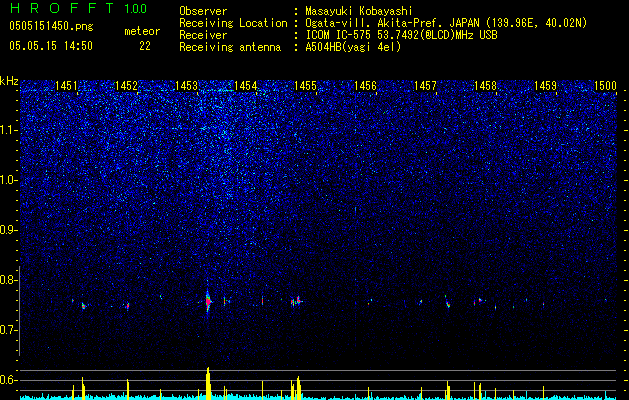The height and width of the screenshot is (400, 629).
Task: Click the 'Receiving Location' label
Action: point(233,23)
